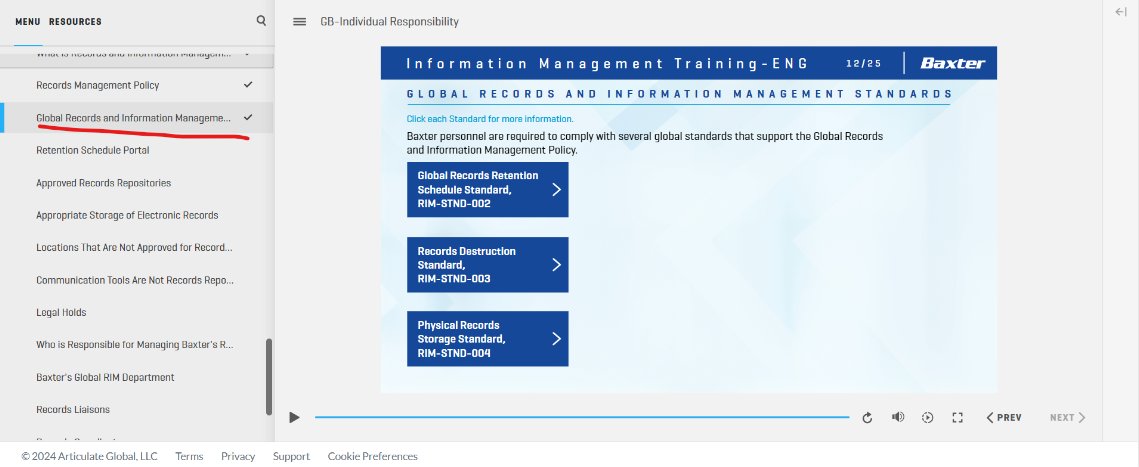Click the chevron on Global Records Retention Schedule
The width and height of the screenshot is (1139, 467).
pyautogui.click(x=556, y=190)
